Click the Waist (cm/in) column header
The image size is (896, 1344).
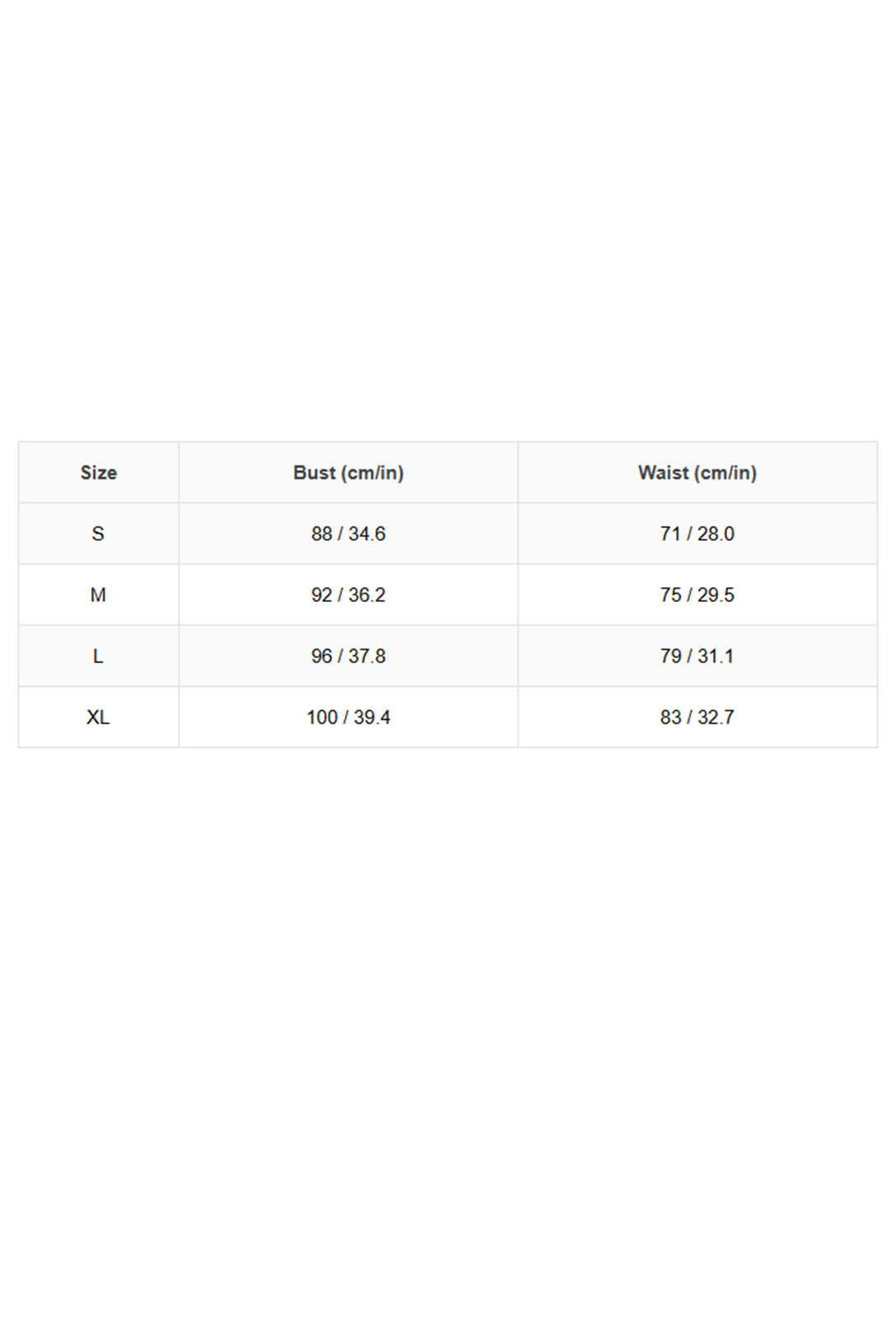[697, 473]
